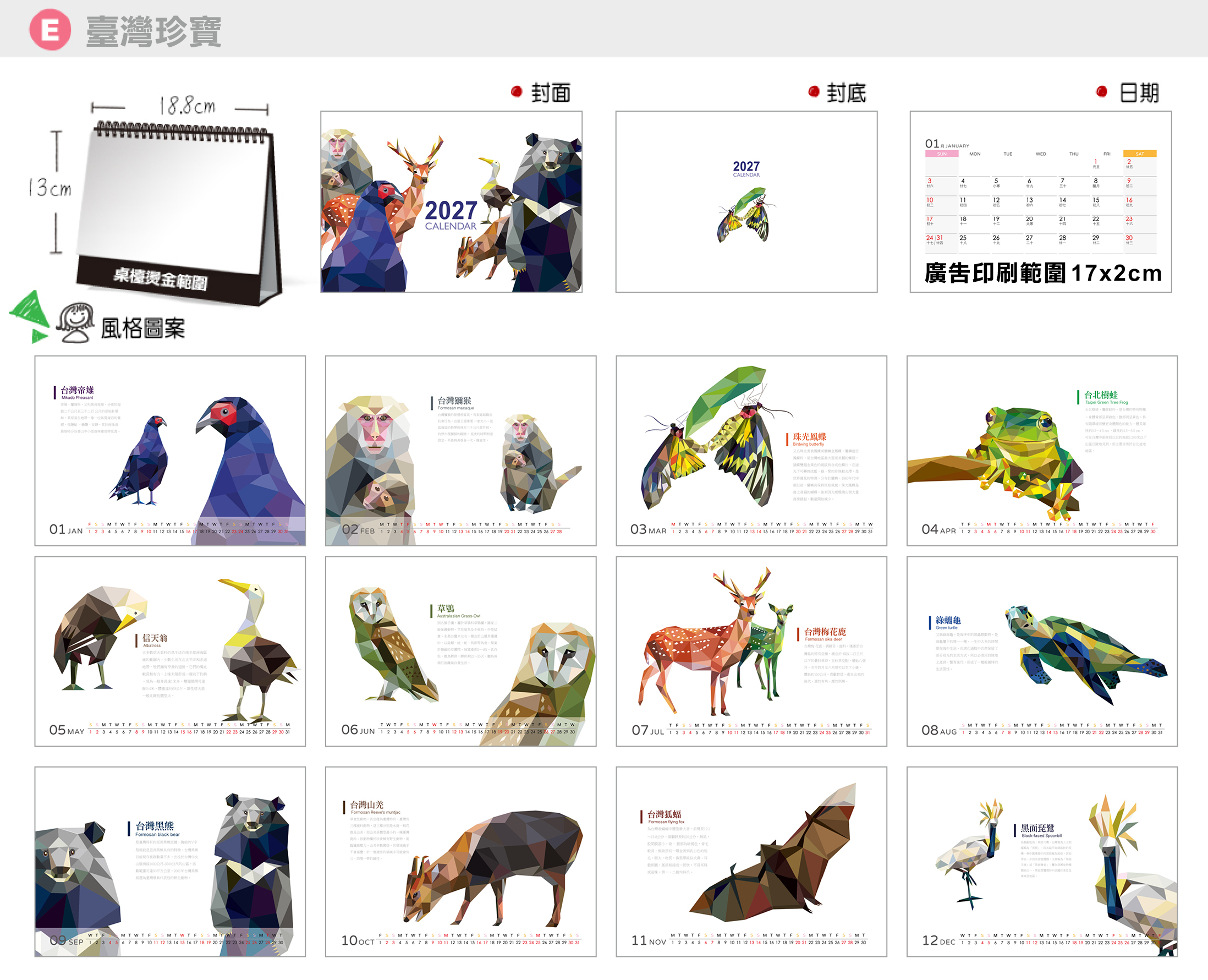Select the 08 AUG Green turtle page
The image size is (1208, 980).
pos(1041,651)
